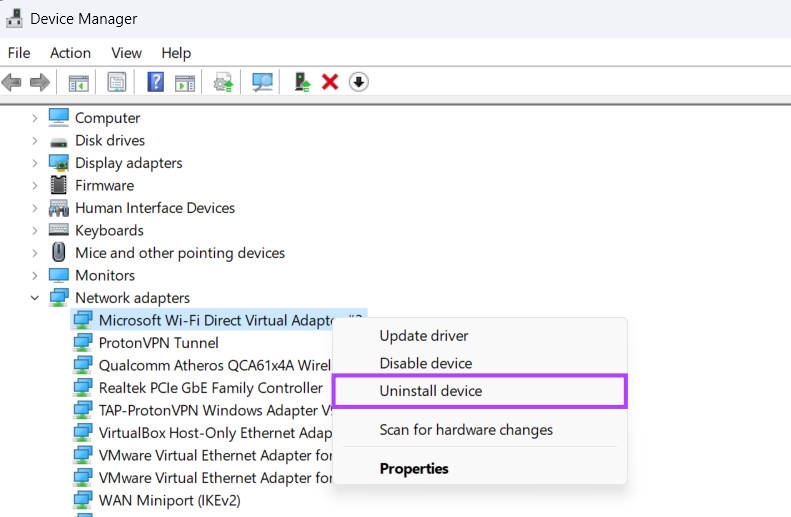Expand the Disk drives tree node
Image resolution: width=791 pixels, height=517 pixels.
(34, 140)
